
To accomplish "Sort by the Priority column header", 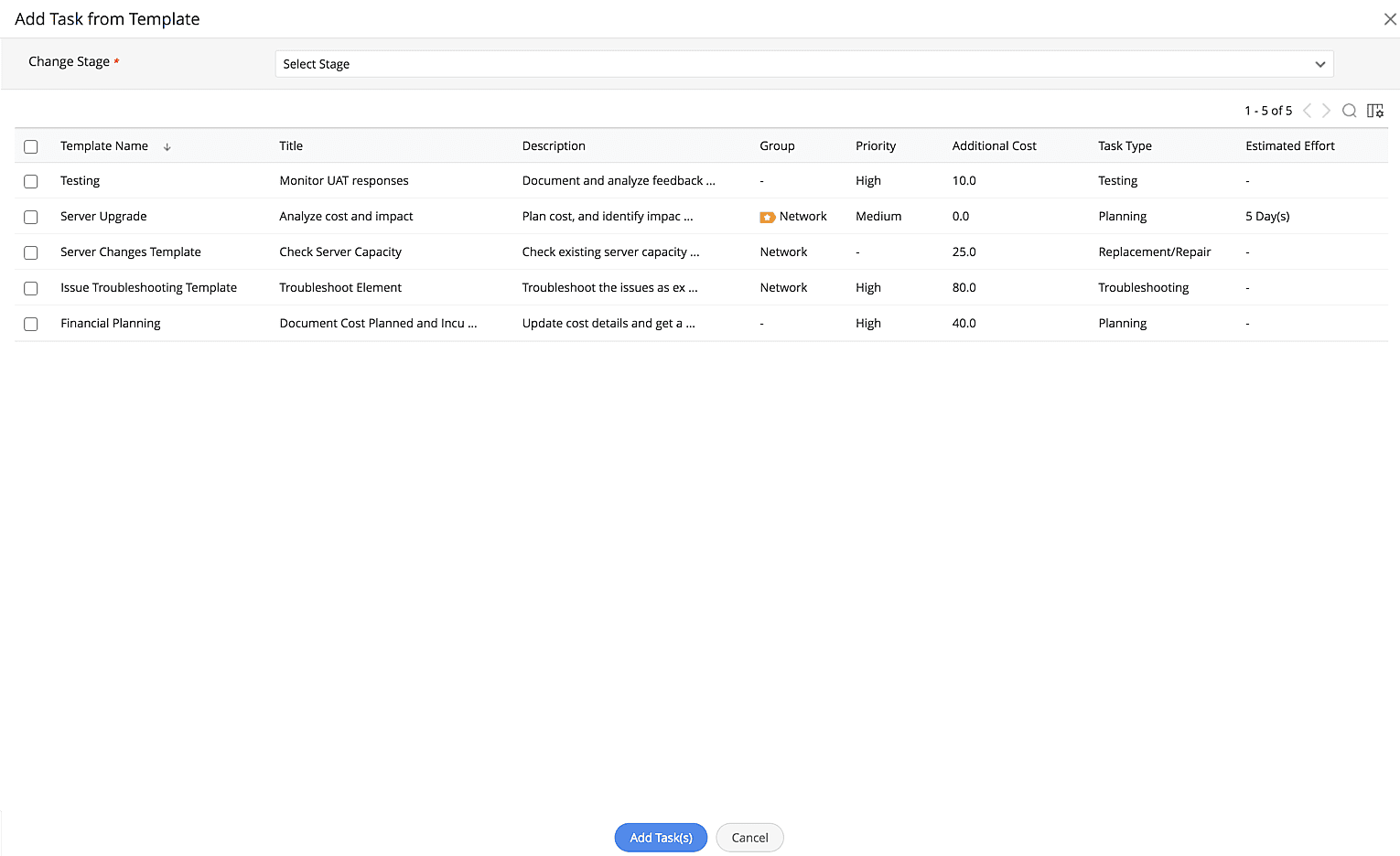I will 875,145.
